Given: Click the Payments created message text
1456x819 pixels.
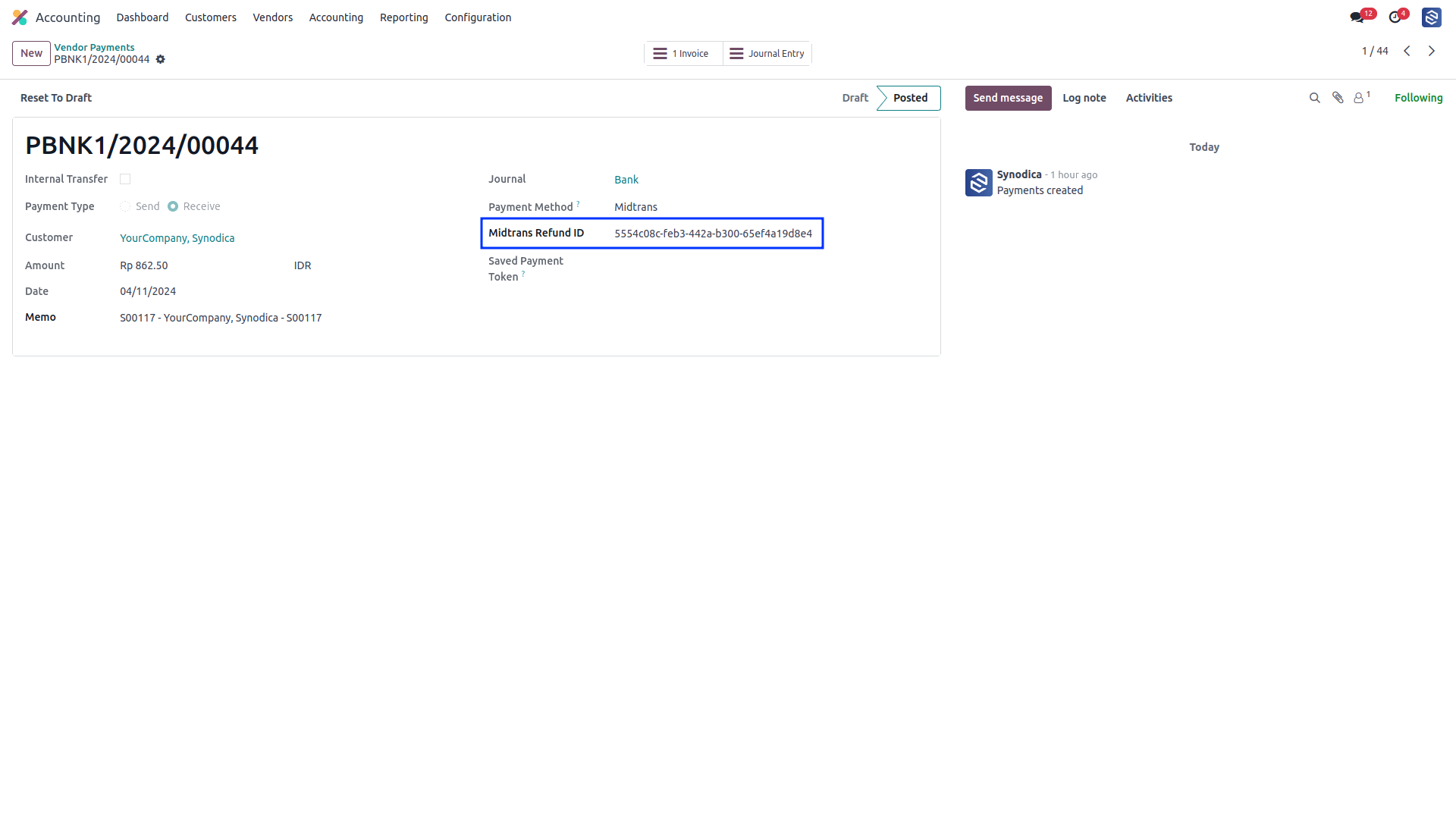Looking at the screenshot, I should (1040, 191).
